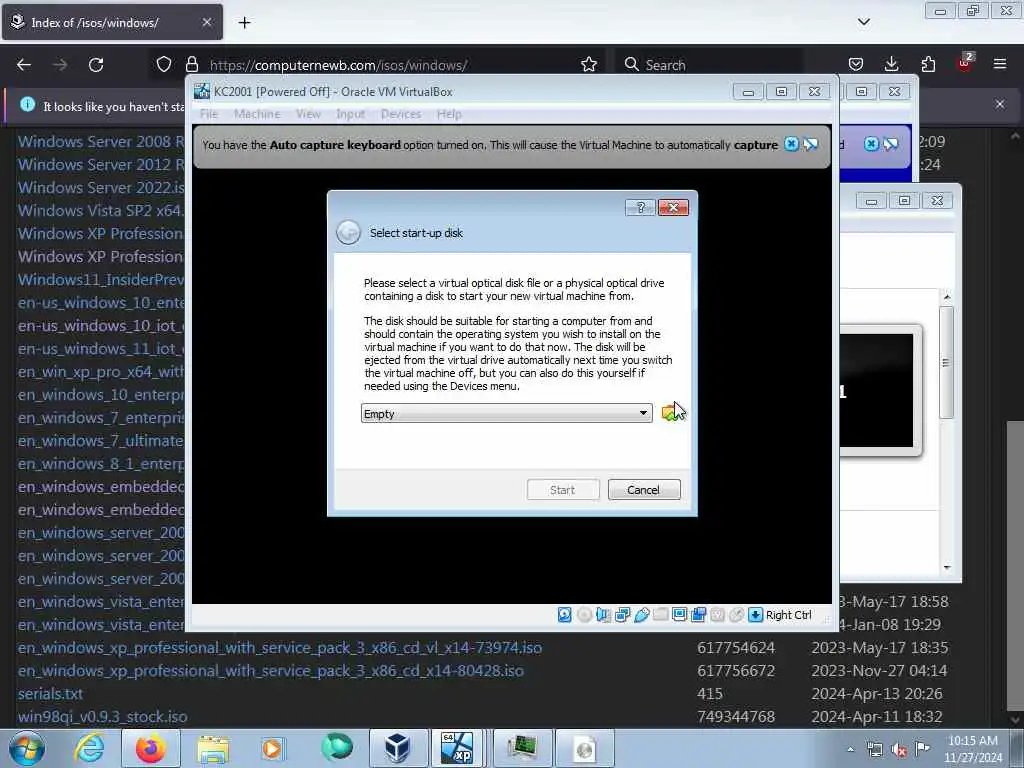Click the back arrow next to Select start-up disk
The width and height of the screenshot is (1024, 768).
tap(348, 232)
